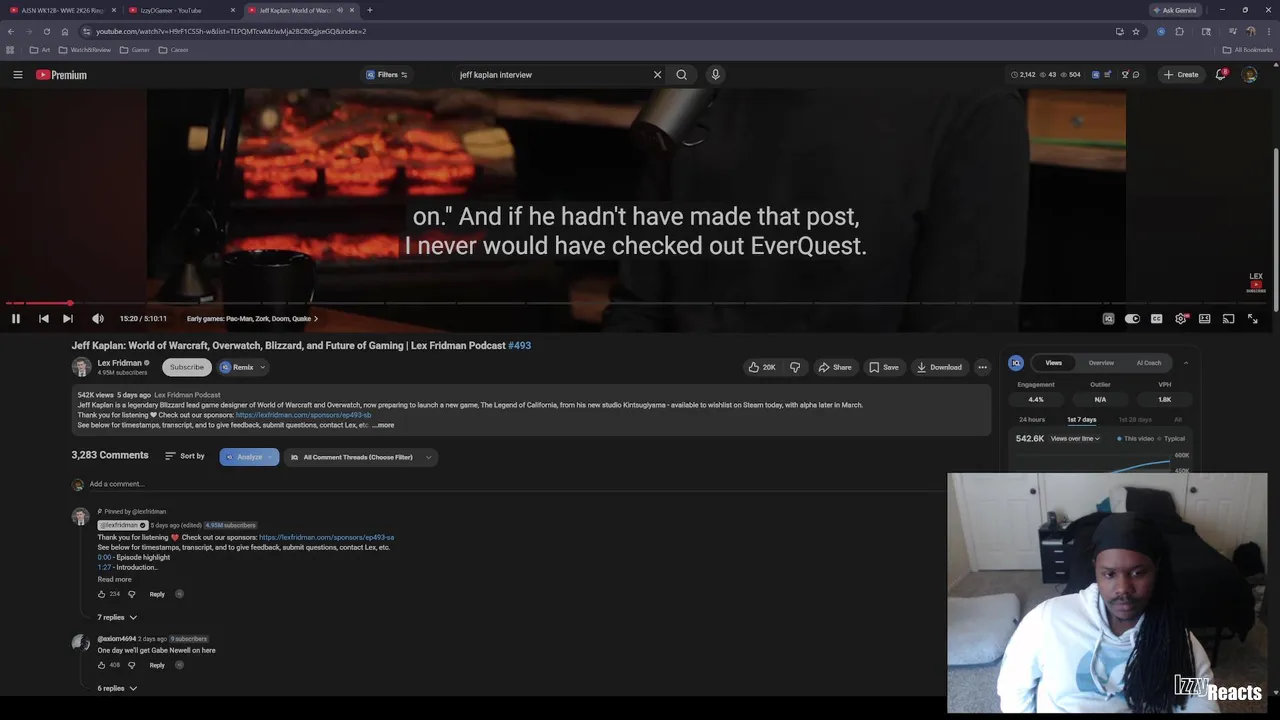
Task: Open the Filters dropdown near search
Action: (x=386, y=75)
